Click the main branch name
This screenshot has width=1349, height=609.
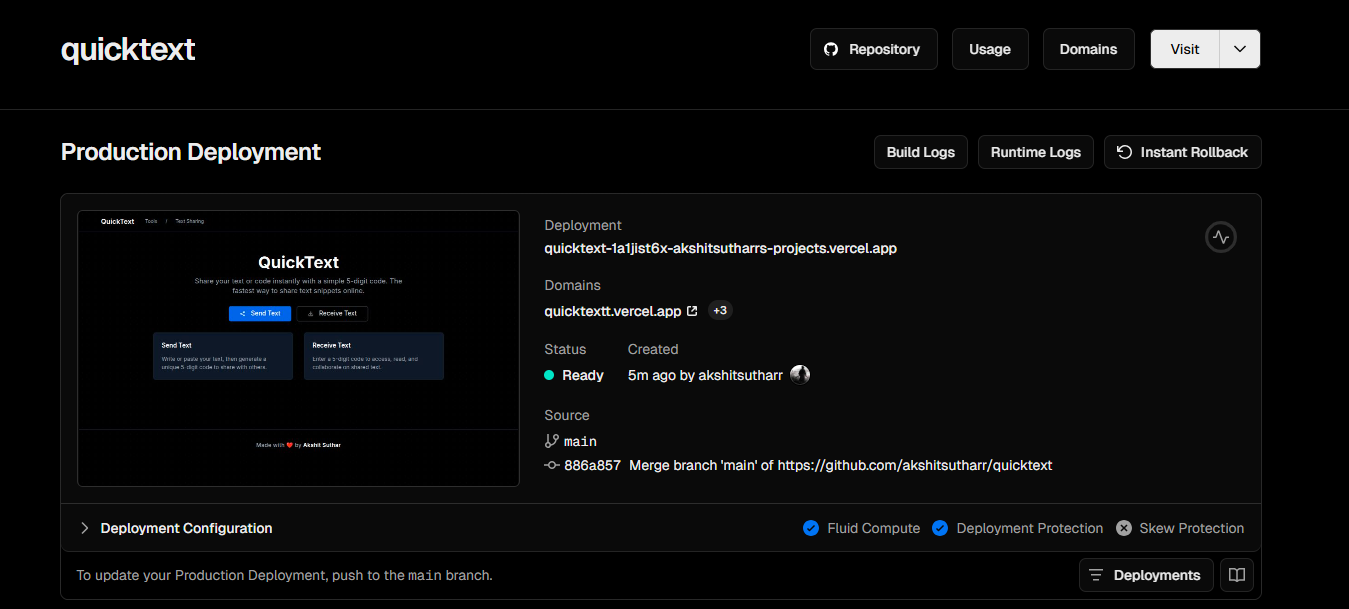pos(580,441)
